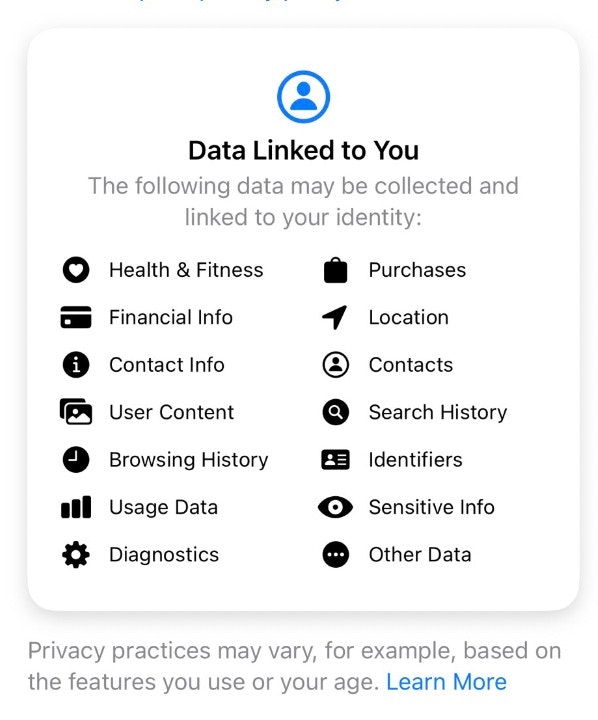Select the Identifiers ID card icon
598x720 pixels.
(x=336, y=460)
